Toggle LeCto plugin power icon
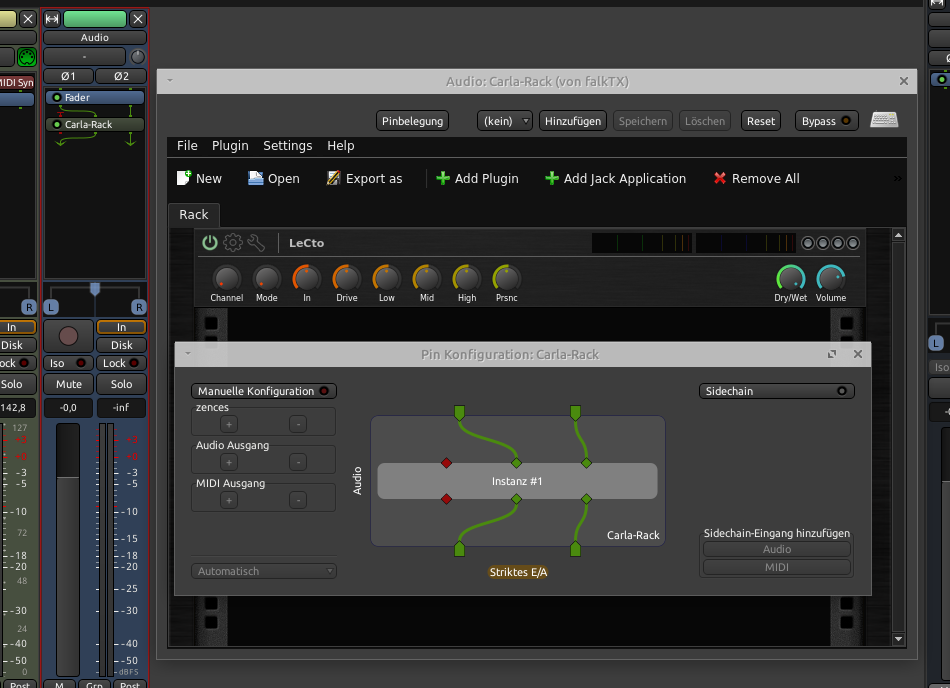 [x=210, y=243]
